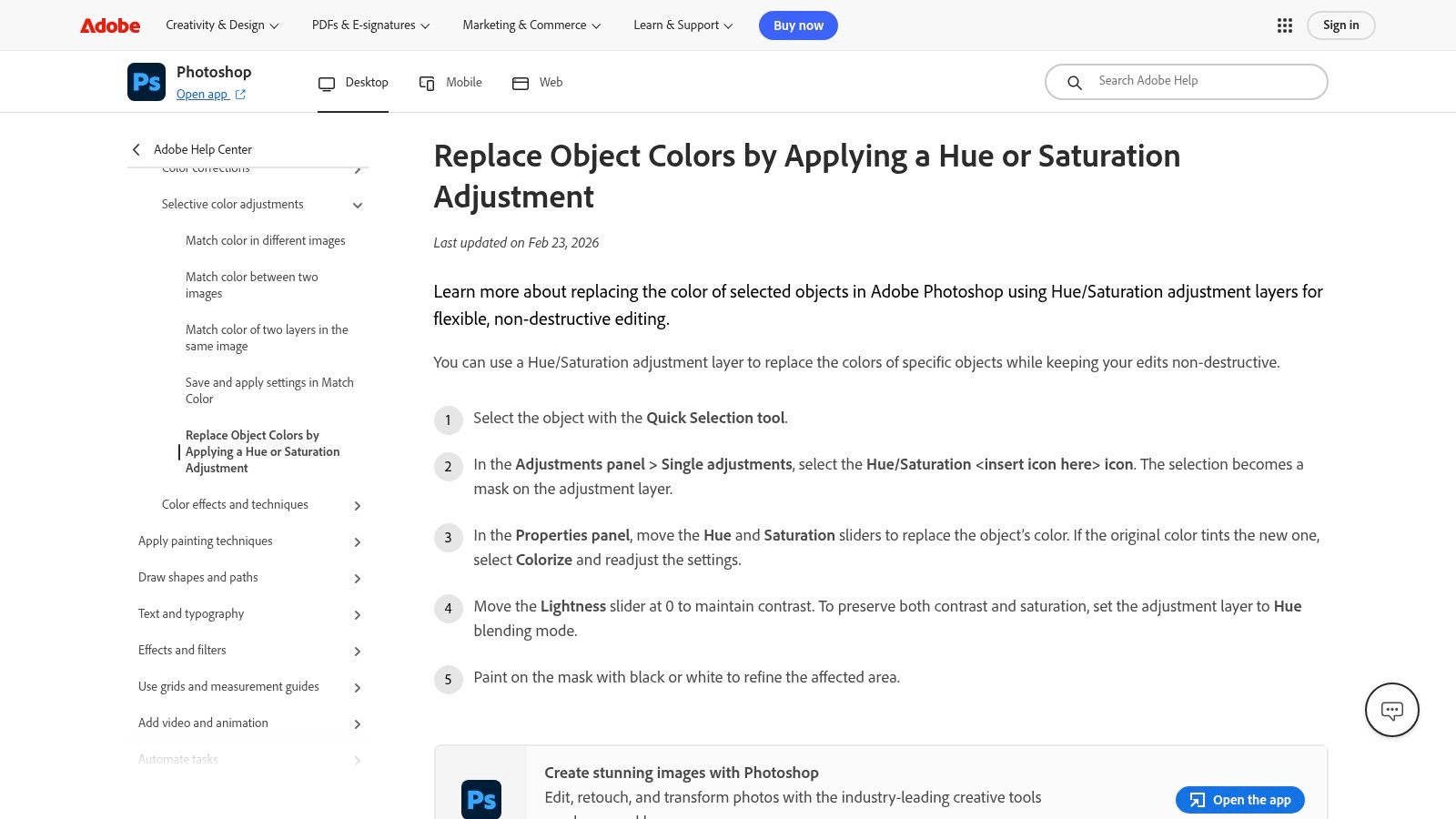The width and height of the screenshot is (1456, 819).
Task: Click the Buy now button
Action: pos(798,25)
